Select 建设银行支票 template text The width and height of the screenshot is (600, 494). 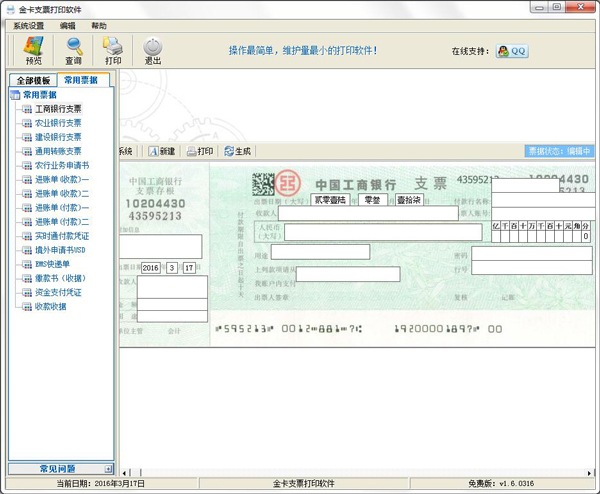58,137
